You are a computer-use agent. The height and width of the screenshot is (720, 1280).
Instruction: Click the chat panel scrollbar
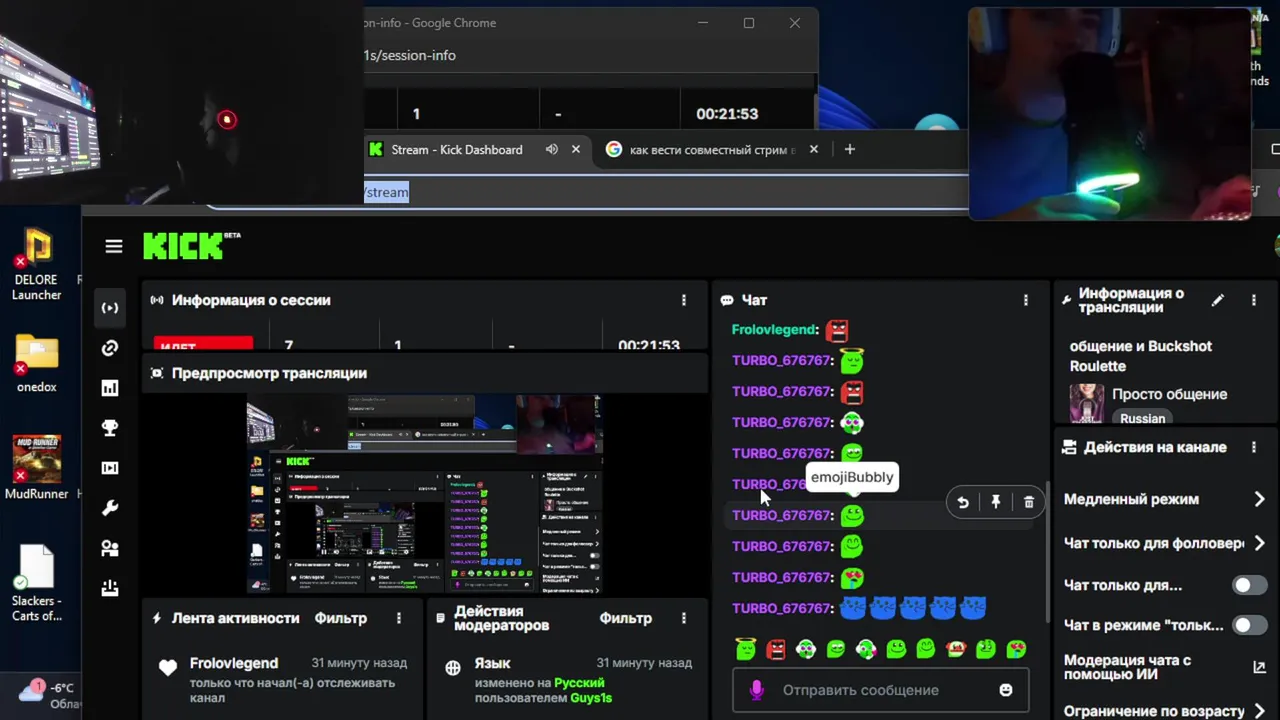1048,550
